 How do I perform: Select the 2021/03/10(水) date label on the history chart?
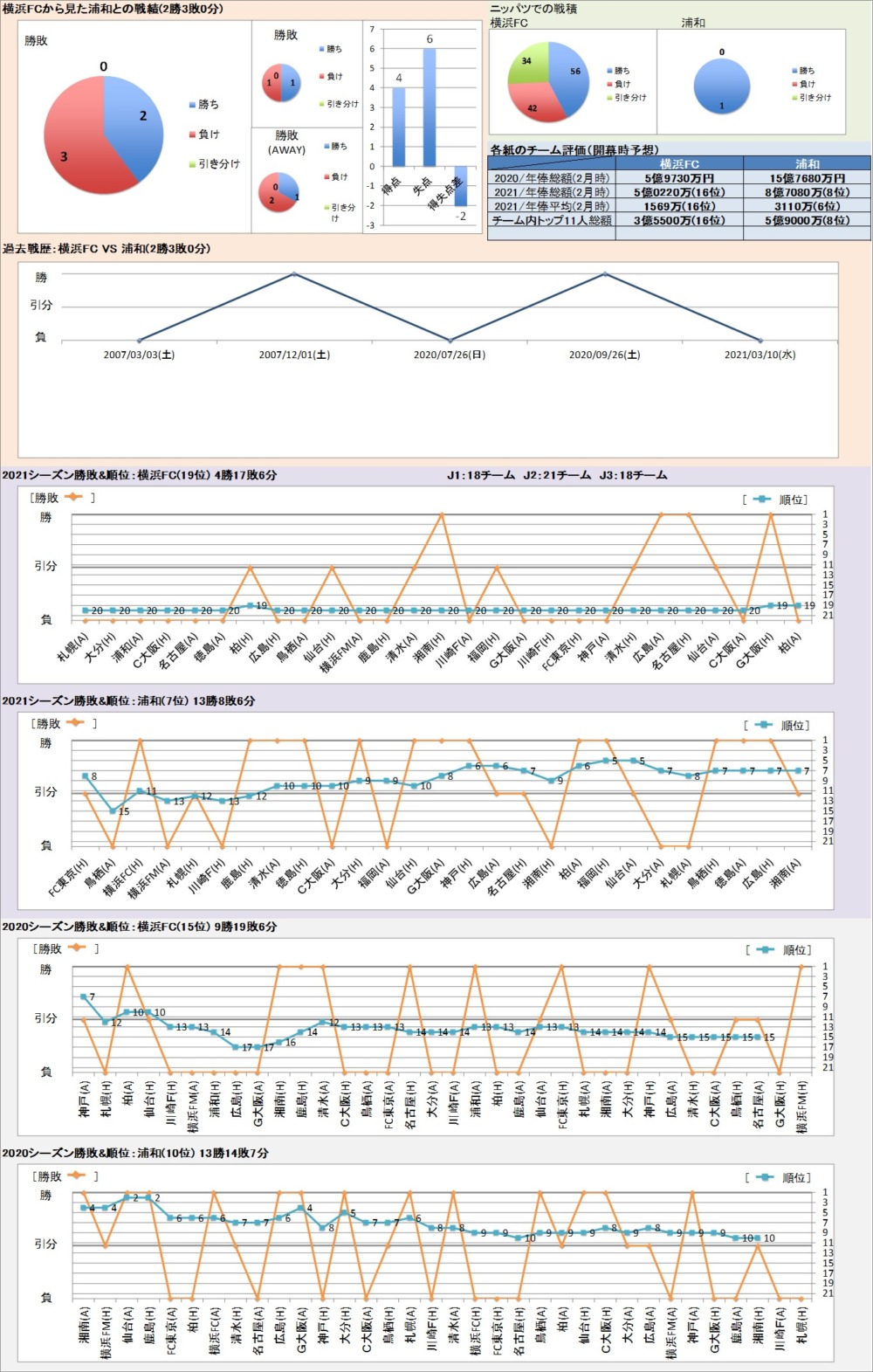point(760,355)
